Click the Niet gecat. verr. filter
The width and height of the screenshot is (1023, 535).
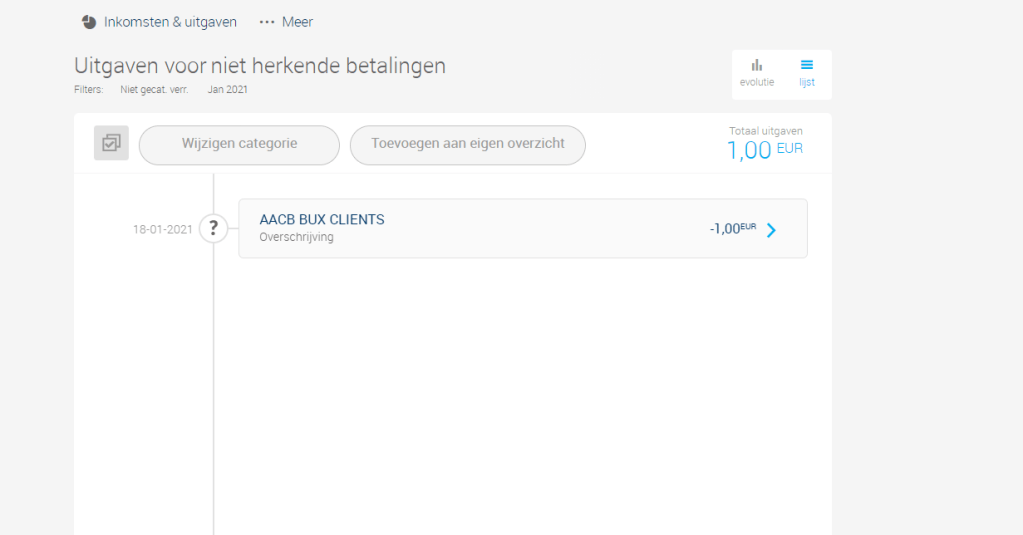point(155,90)
